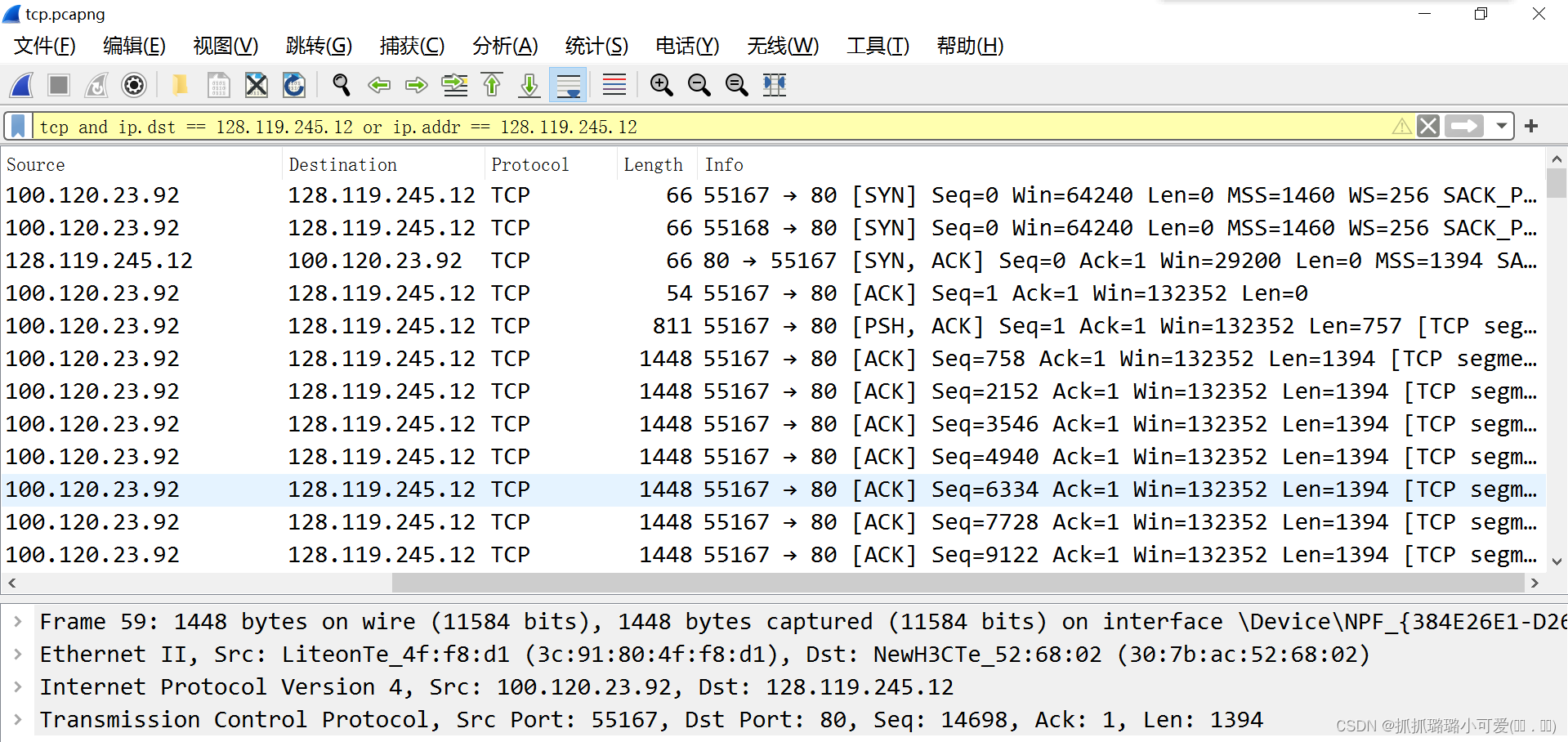Open the 分析(A) menu
The image size is (1568, 742).
coord(505,46)
